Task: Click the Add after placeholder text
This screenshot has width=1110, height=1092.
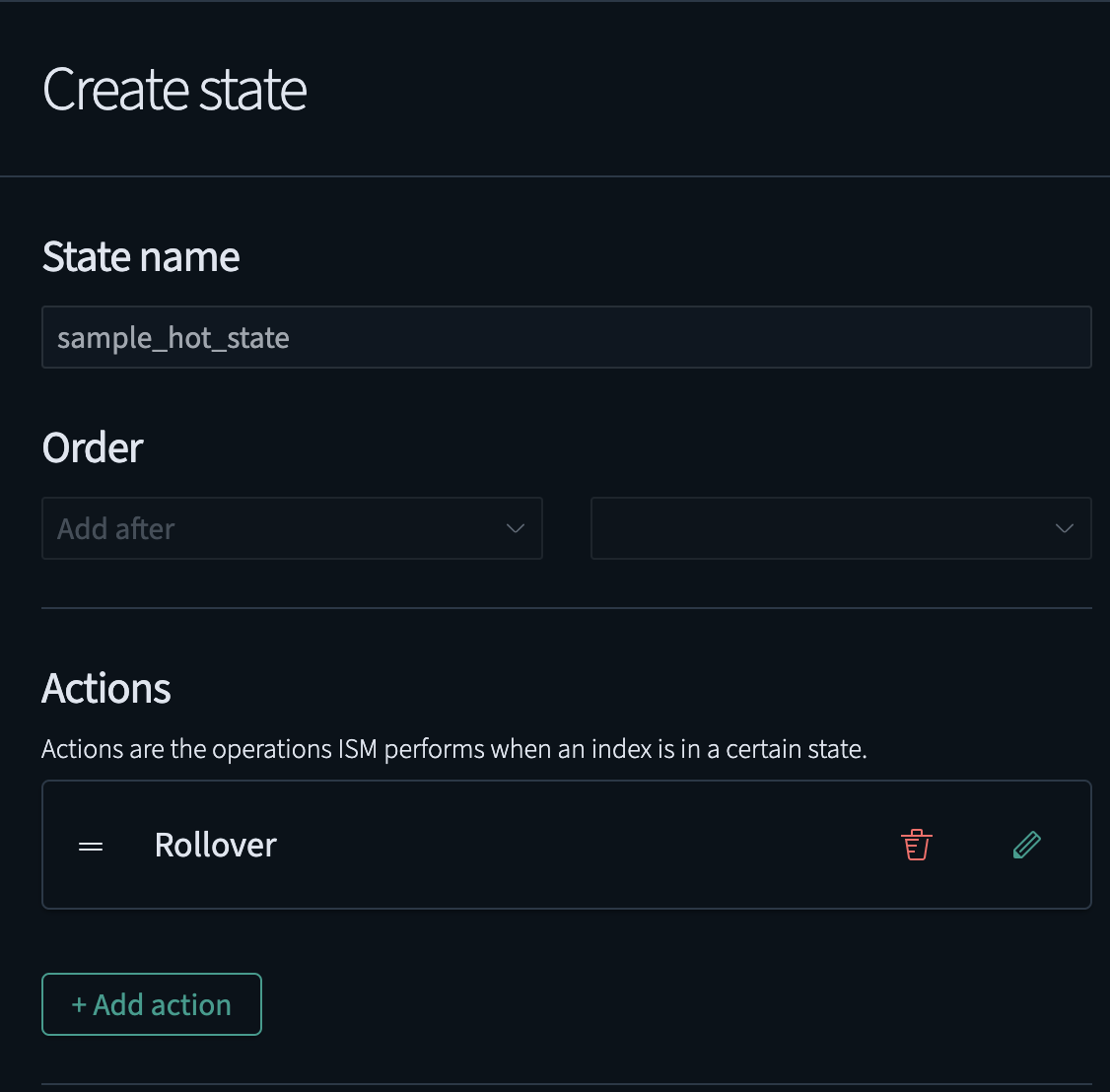Action: pos(116,529)
